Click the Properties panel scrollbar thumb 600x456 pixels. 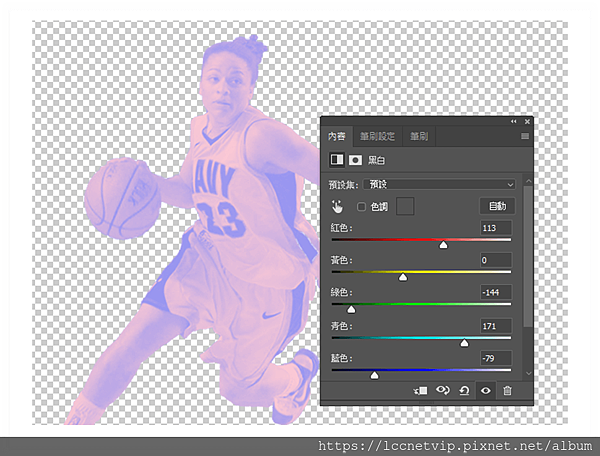528,256
